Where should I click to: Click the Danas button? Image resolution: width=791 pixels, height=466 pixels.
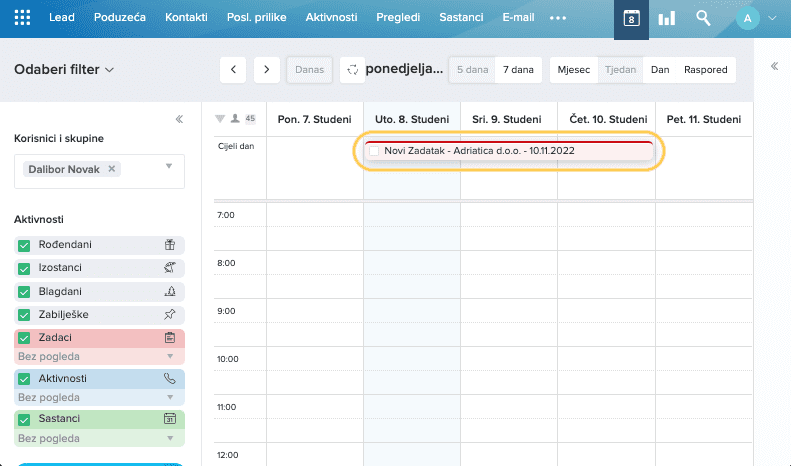[309, 70]
